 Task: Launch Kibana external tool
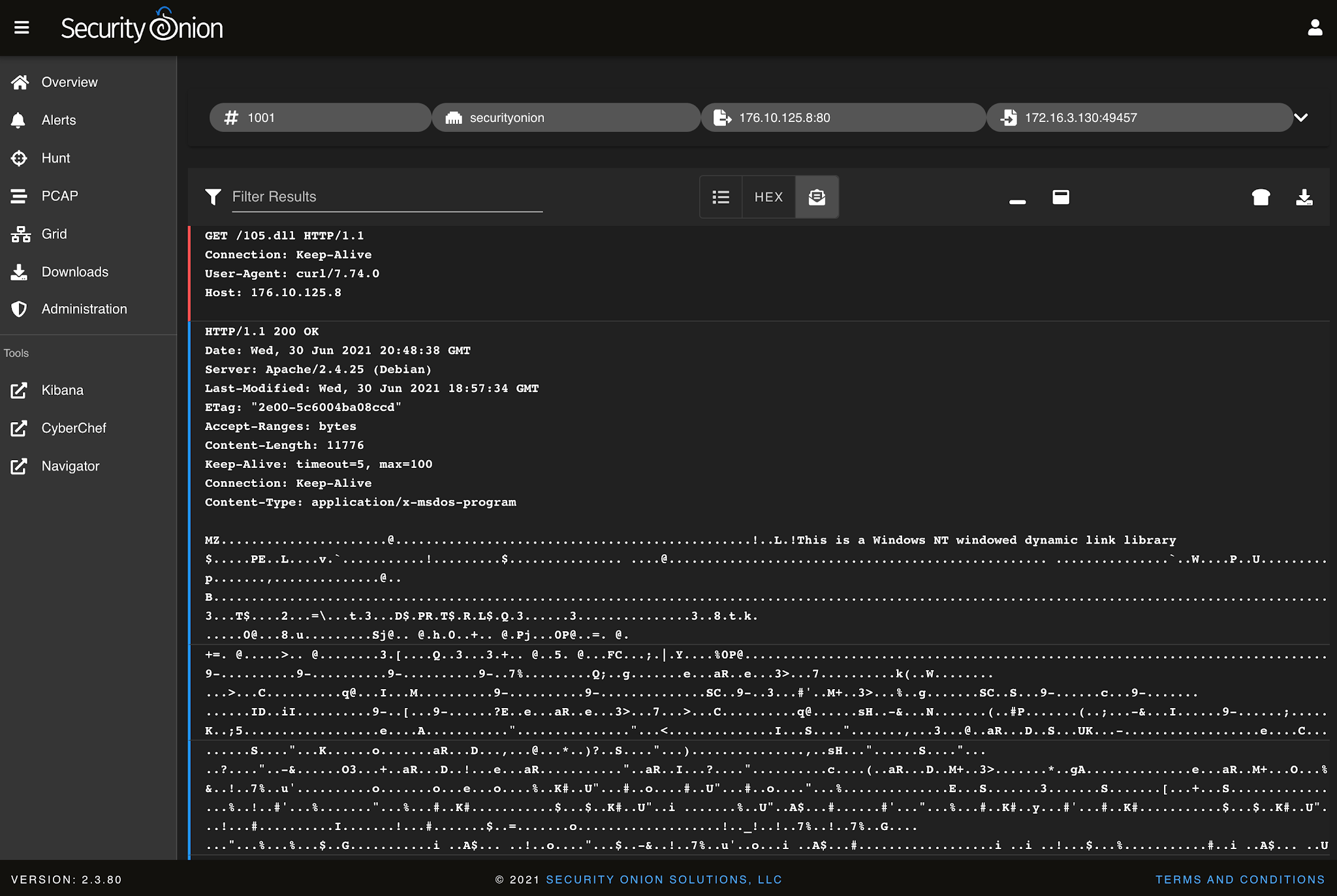(x=62, y=390)
